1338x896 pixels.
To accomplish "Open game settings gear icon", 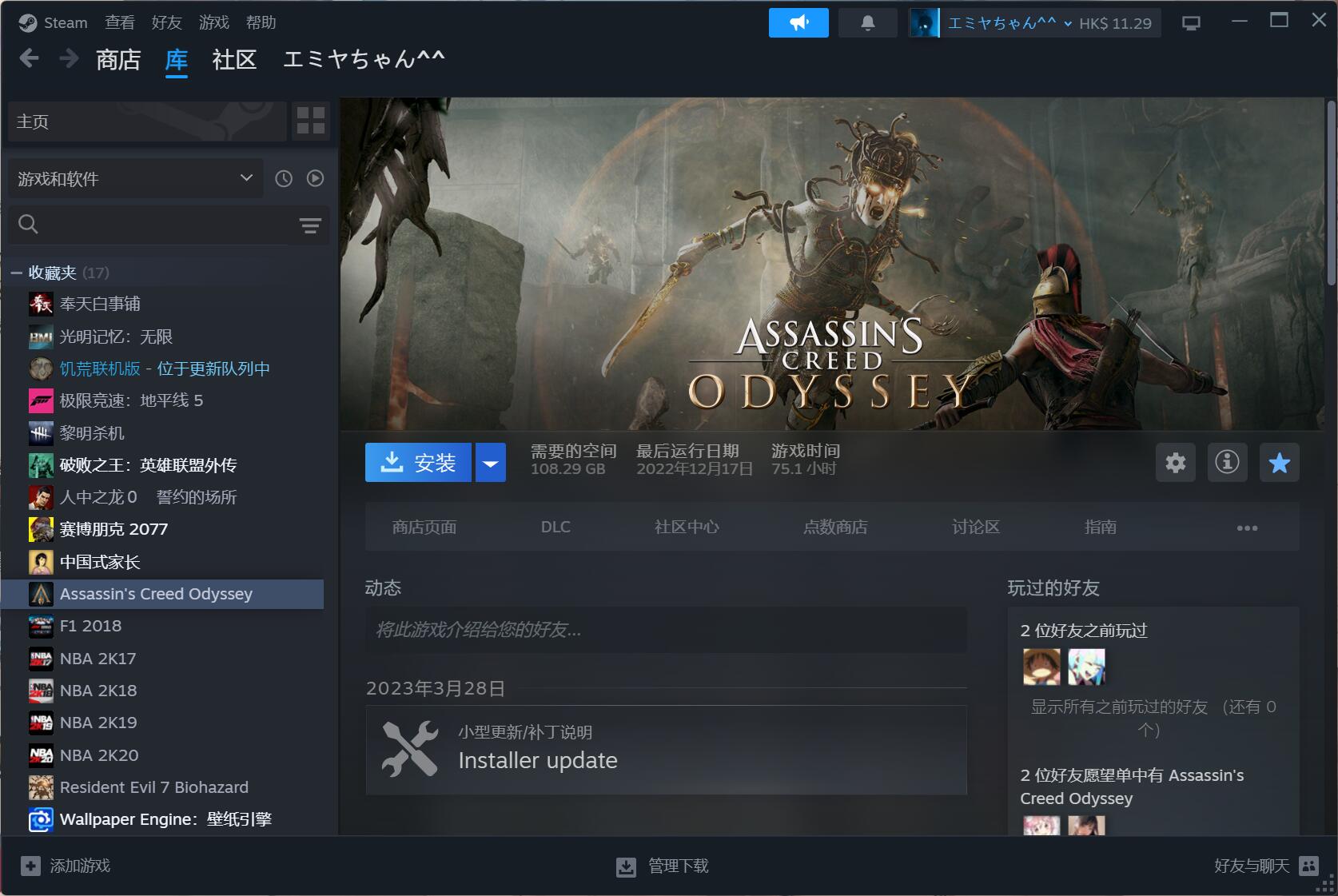I will click(x=1175, y=463).
